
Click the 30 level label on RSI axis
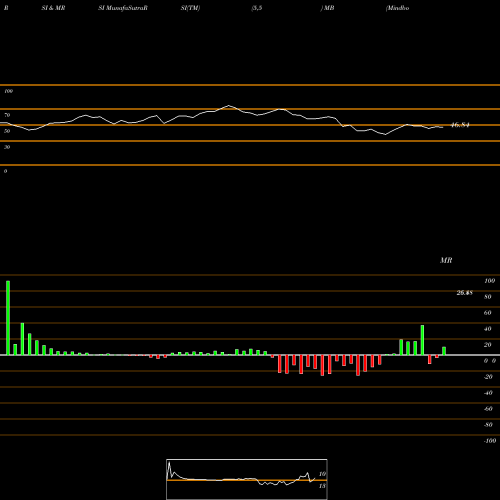pyautogui.click(x=7, y=147)
